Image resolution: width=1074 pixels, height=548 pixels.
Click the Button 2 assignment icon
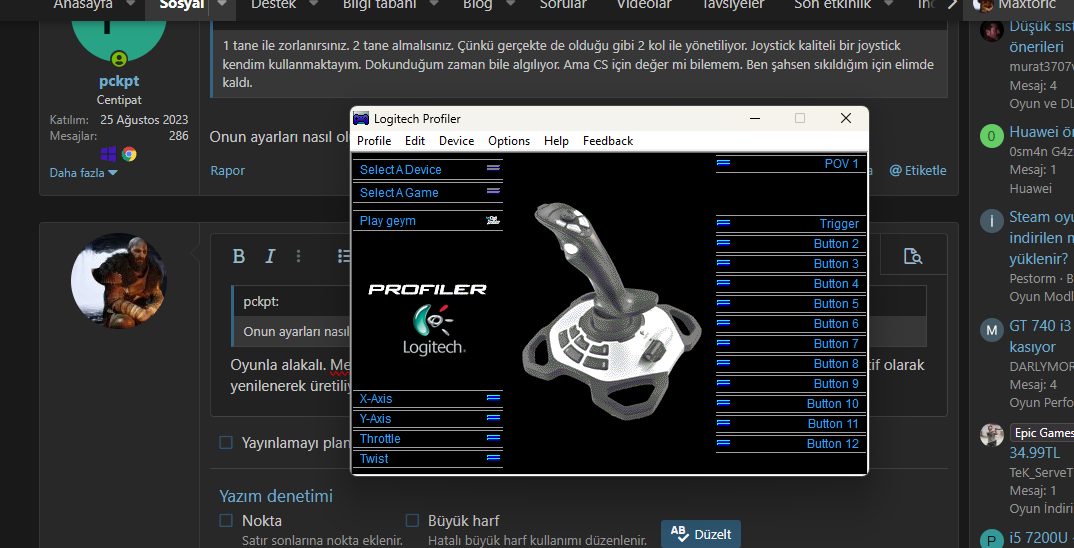723,242
